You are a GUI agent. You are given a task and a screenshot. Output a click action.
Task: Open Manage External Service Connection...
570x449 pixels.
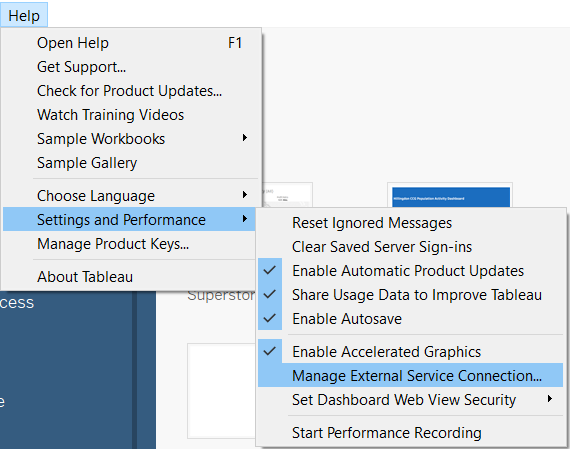(x=410, y=376)
